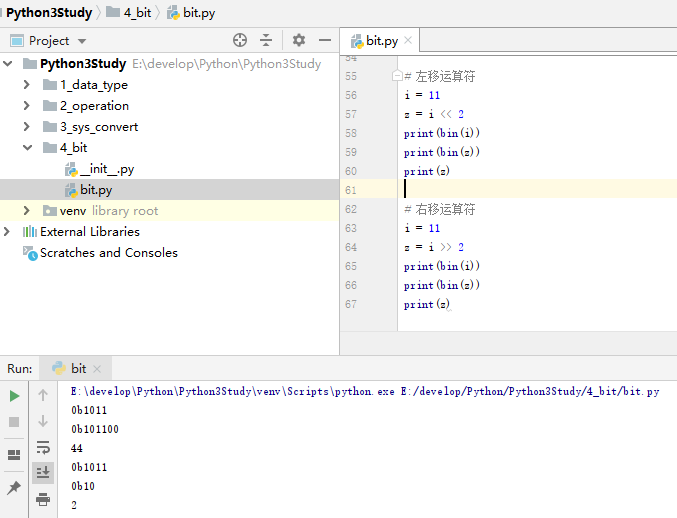Image resolution: width=677 pixels, height=518 pixels.
Task: Hide the Project tool window
Action: [x=324, y=40]
